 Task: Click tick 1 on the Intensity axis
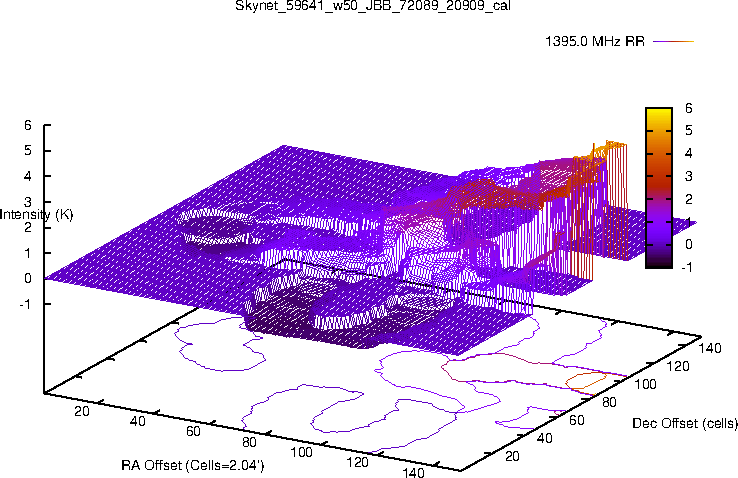[28, 253]
